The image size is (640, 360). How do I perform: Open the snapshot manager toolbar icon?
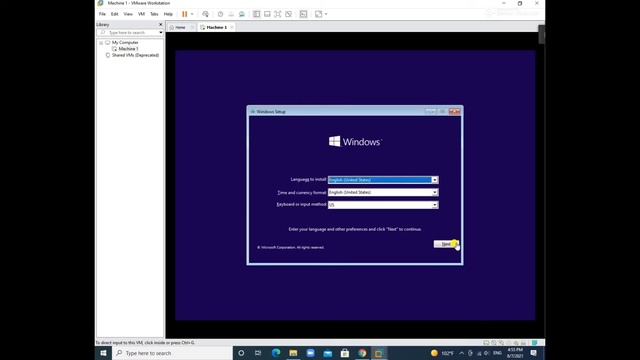click(x=242, y=14)
